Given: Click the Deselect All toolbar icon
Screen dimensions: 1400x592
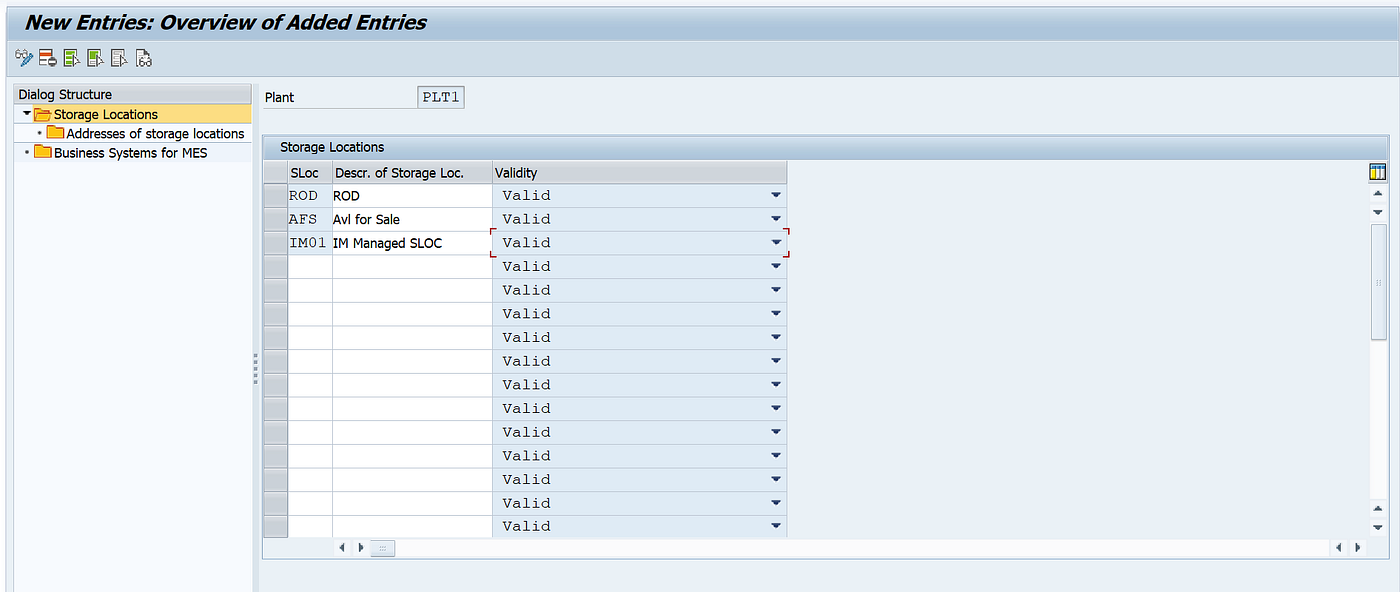Looking at the screenshot, I should click(x=120, y=59).
